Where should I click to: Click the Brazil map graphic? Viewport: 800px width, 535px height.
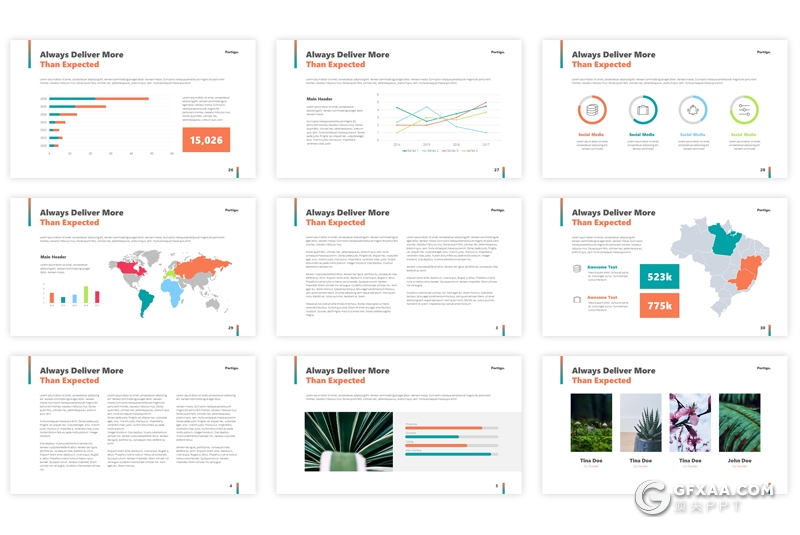point(718,265)
